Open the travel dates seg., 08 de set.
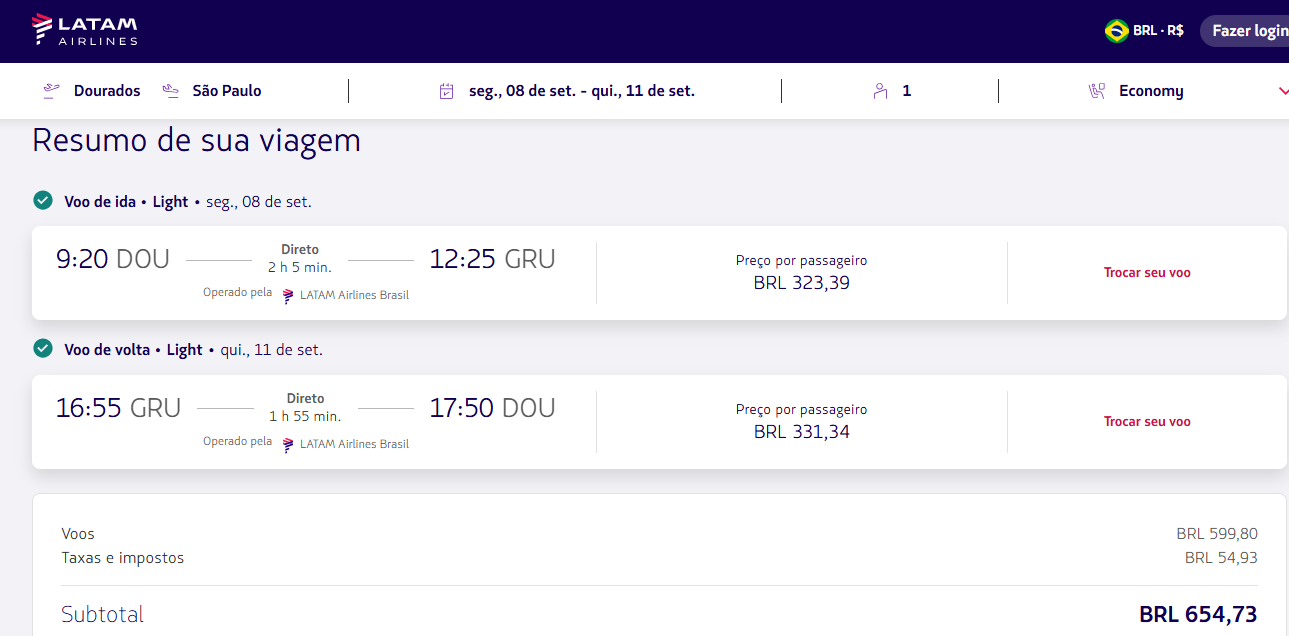The height and width of the screenshot is (636, 1289). [x=582, y=91]
